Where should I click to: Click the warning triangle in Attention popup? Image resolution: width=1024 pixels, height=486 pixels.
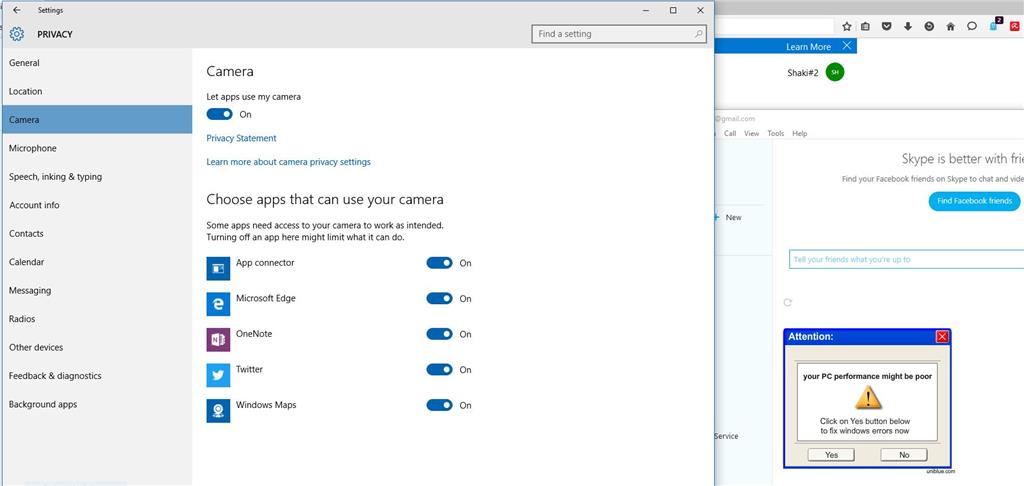tap(868, 397)
